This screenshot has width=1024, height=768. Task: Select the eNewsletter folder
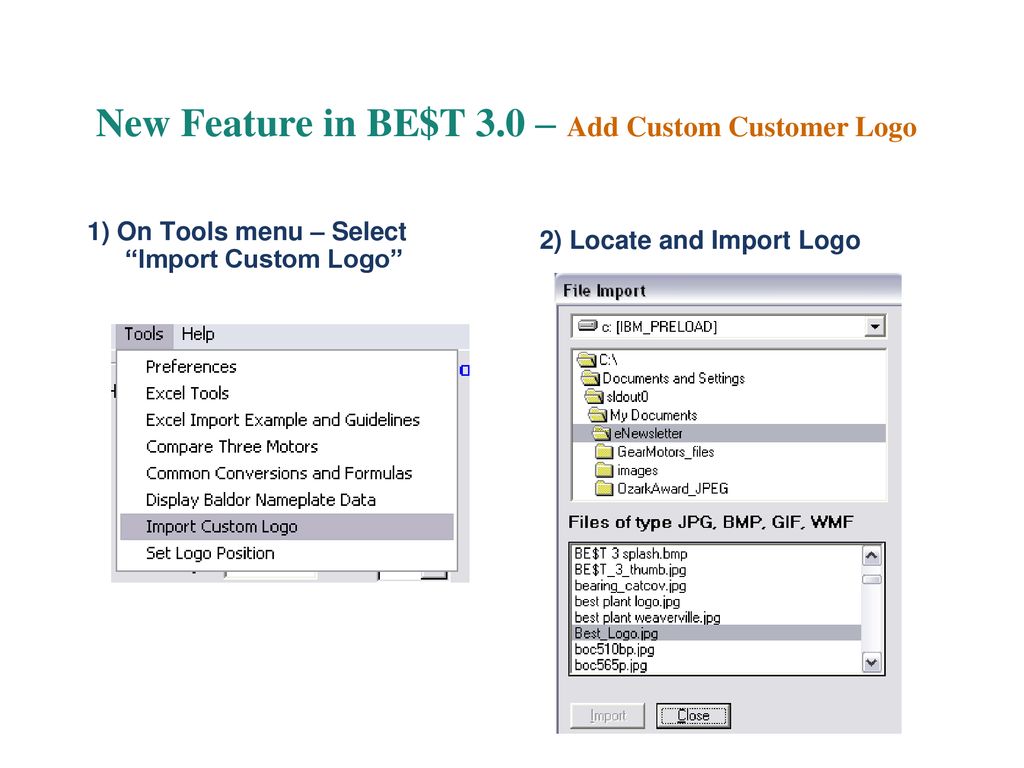click(x=729, y=434)
